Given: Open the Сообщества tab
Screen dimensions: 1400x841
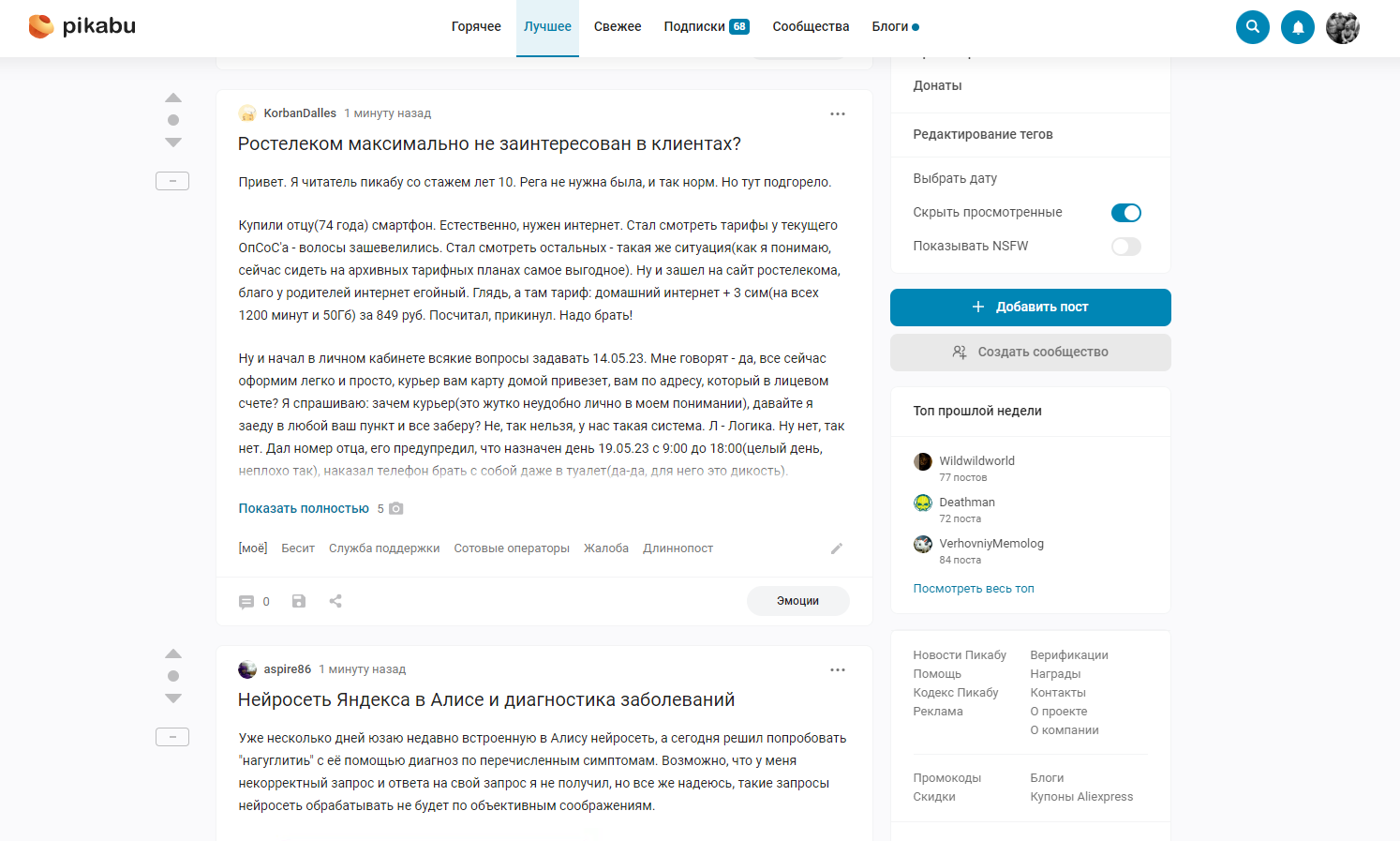Looking at the screenshot, I should [x=811, y=26].
